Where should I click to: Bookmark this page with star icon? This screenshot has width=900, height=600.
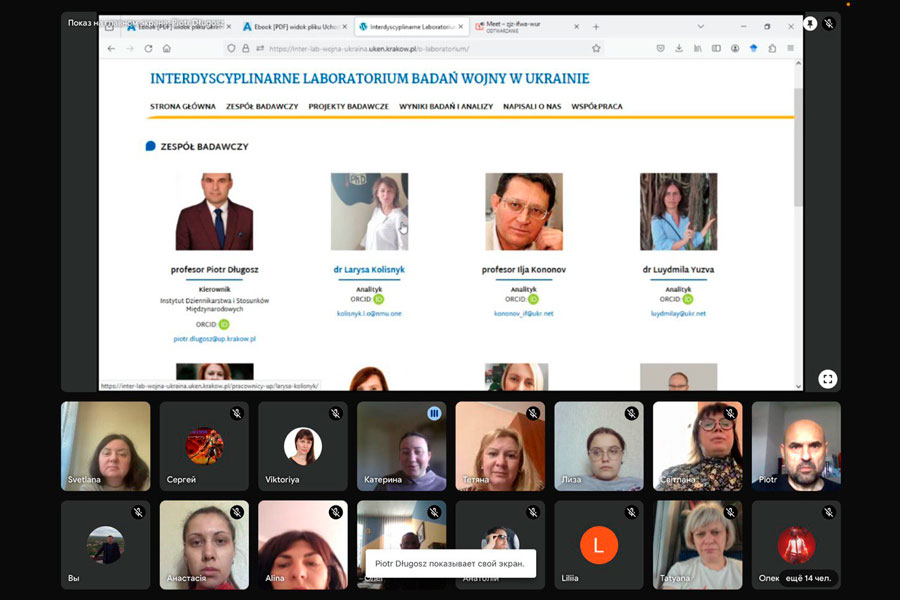click(x=596, y=49)
